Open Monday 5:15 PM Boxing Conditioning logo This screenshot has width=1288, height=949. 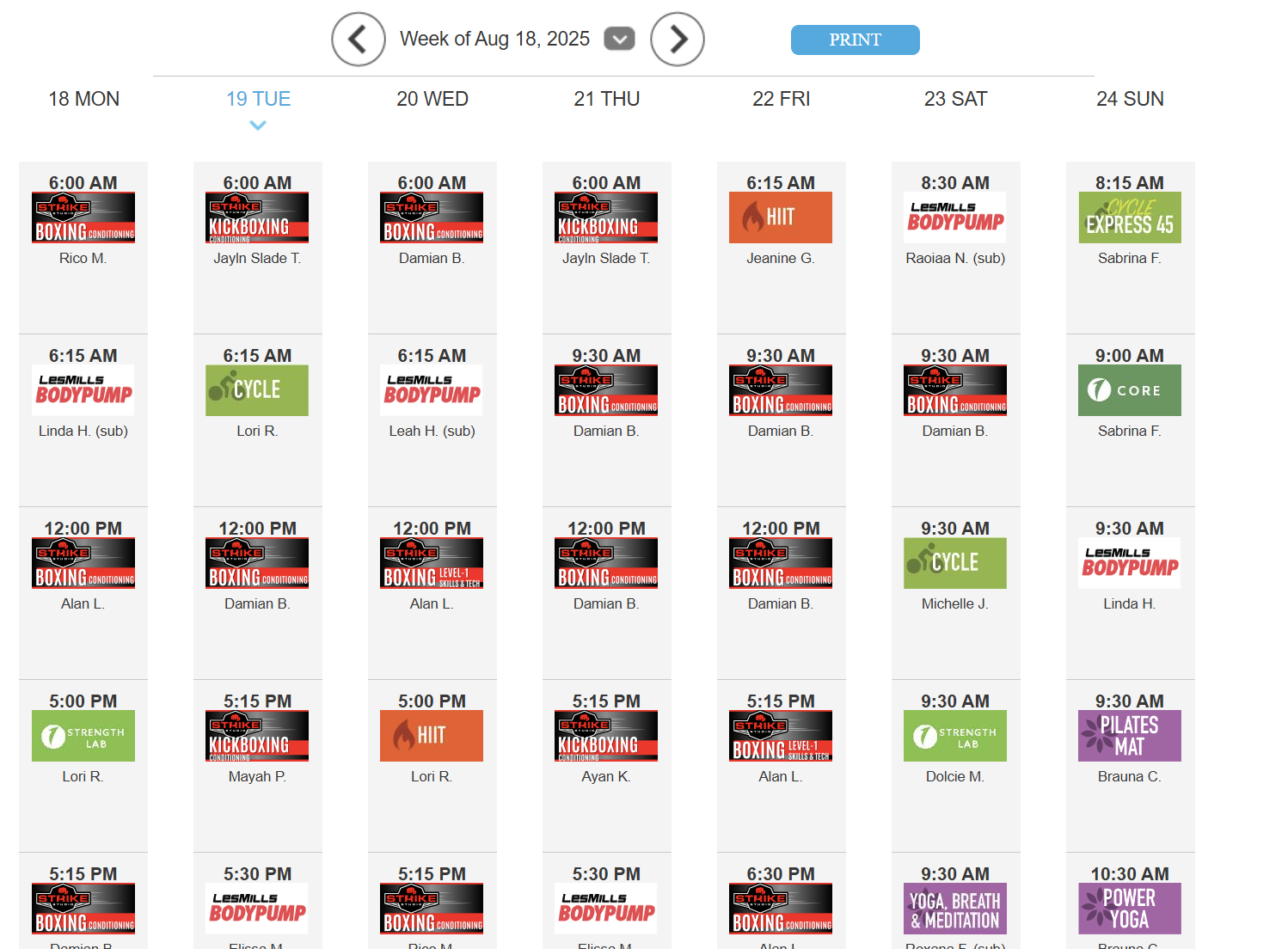(83, 909)
